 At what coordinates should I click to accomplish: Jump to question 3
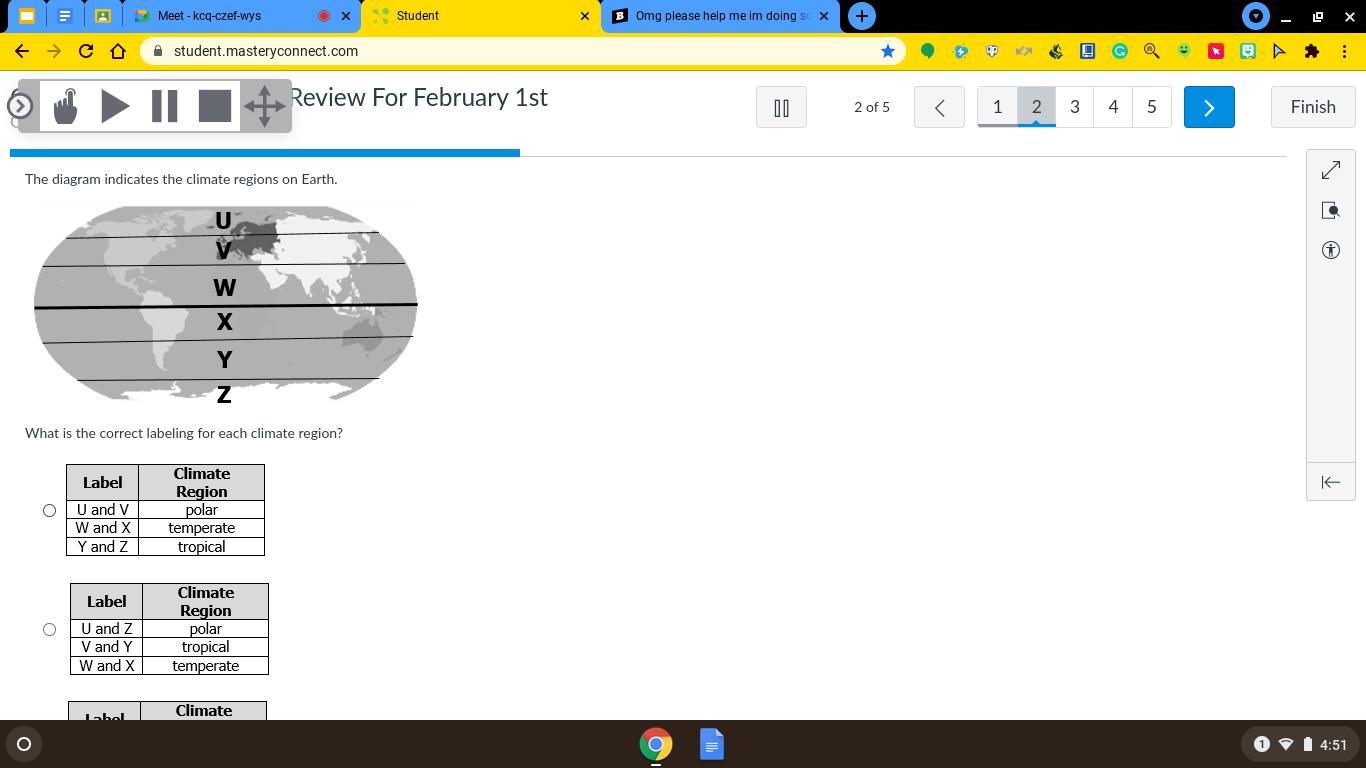(1074, 107)
